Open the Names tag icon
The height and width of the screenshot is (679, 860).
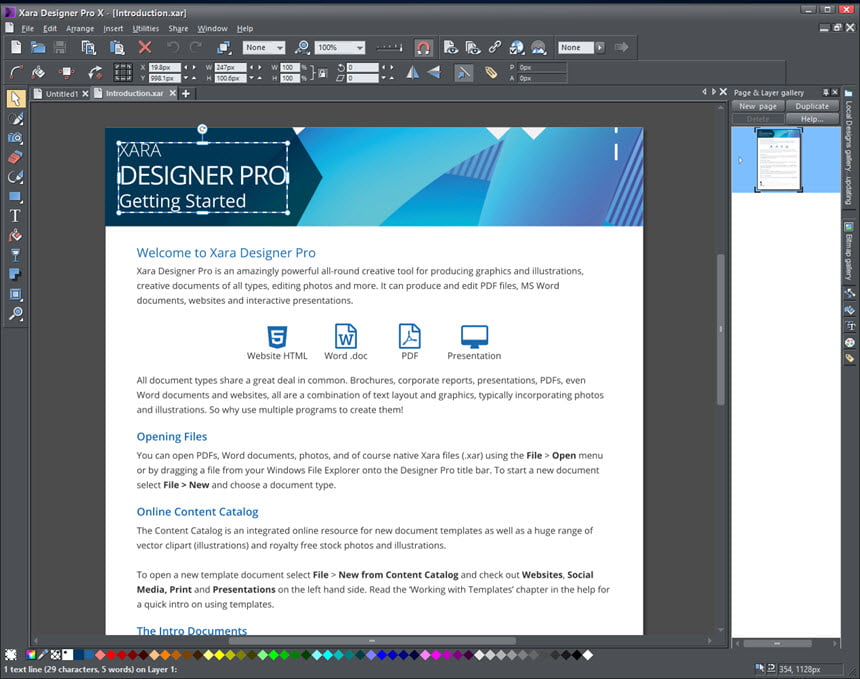click(491, 72)
